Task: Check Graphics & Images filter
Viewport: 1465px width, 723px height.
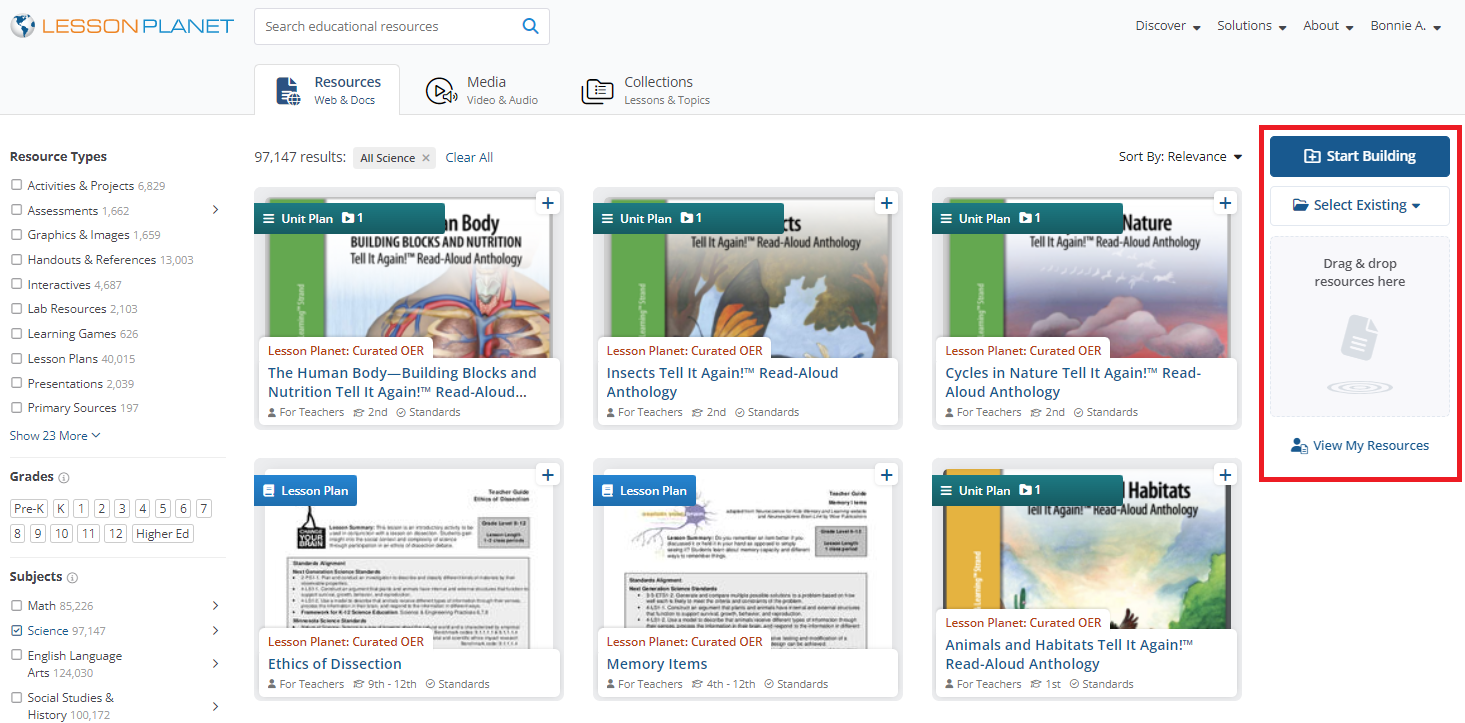Action: 16,235
